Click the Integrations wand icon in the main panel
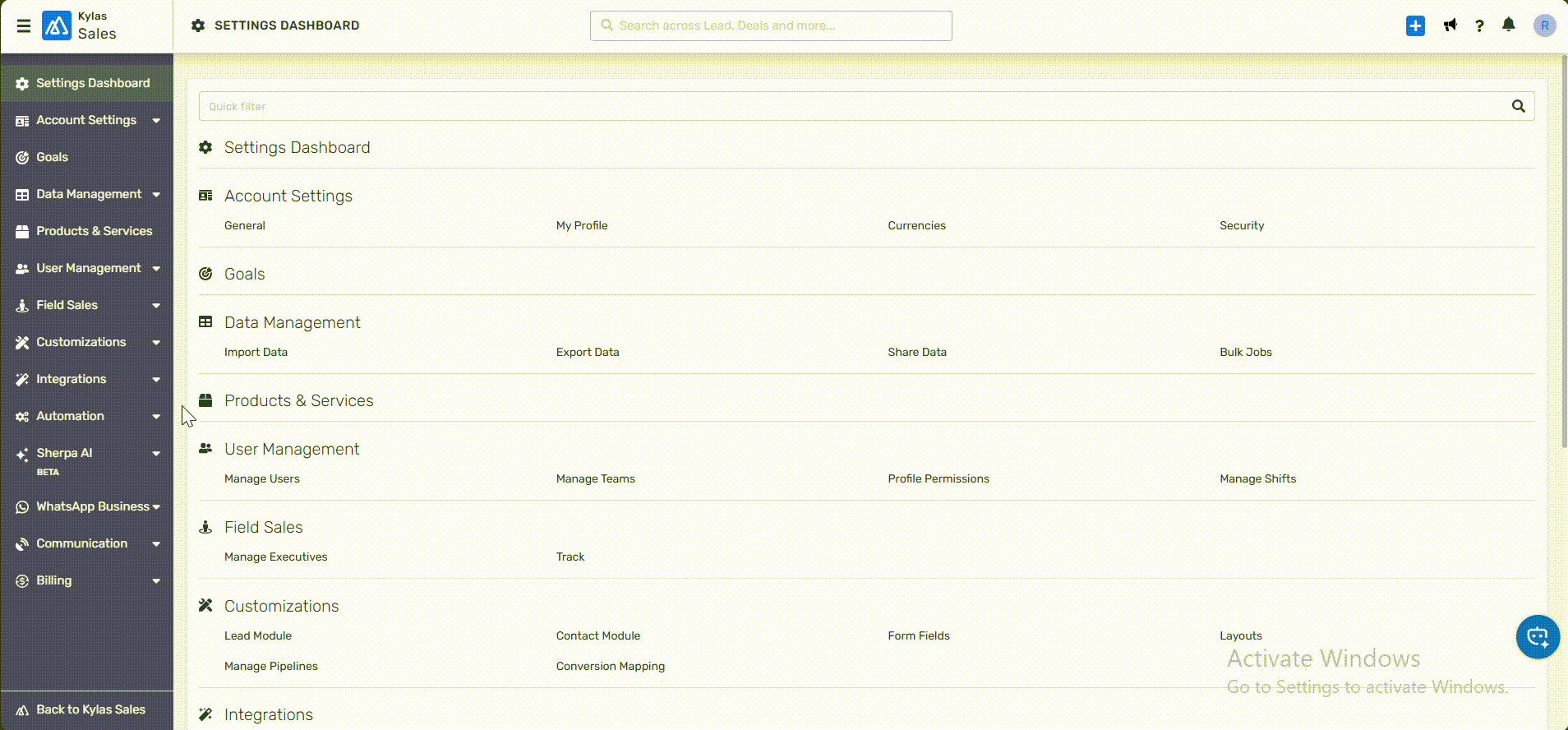 205,714
